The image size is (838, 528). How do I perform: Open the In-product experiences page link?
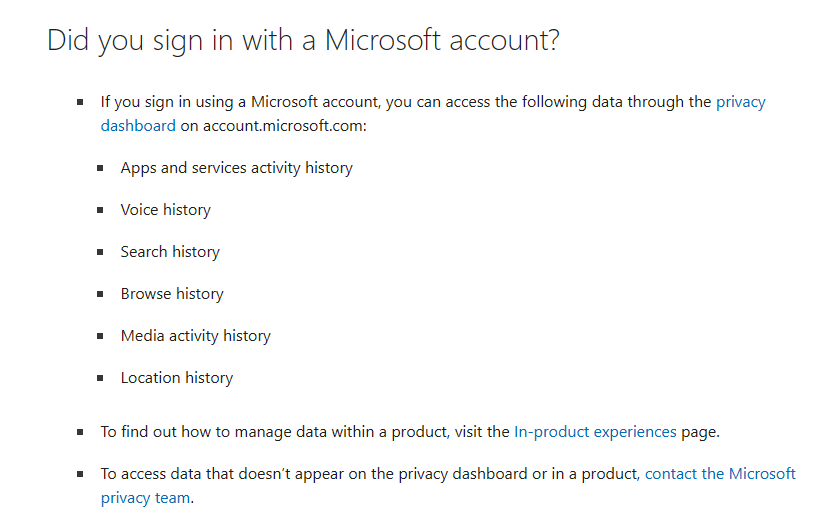(595, 432)
